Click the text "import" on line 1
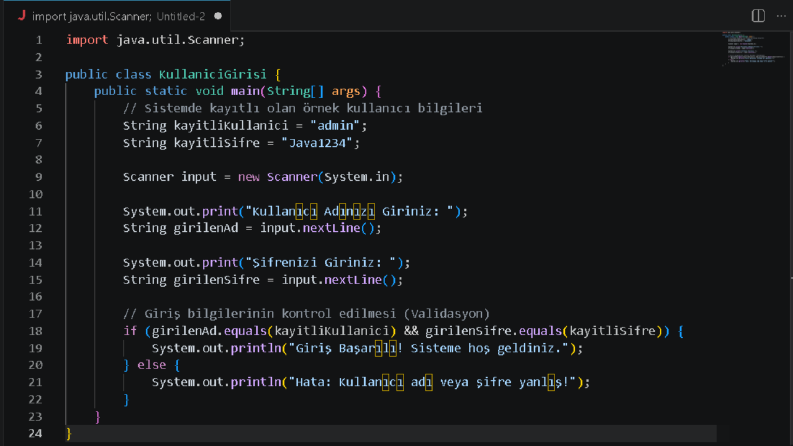Image resolution: width=793 pixels, height=446 pixels. coord(87,40)
